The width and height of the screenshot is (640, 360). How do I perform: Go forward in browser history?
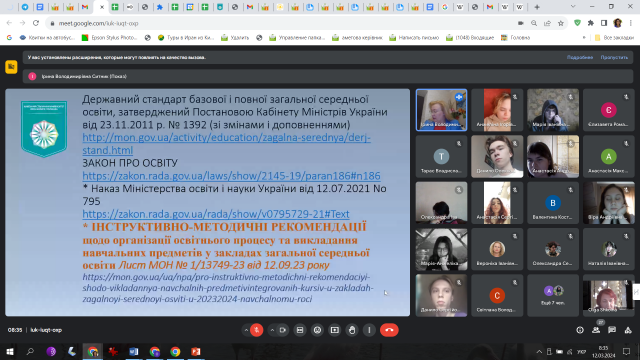pos(22,23)
